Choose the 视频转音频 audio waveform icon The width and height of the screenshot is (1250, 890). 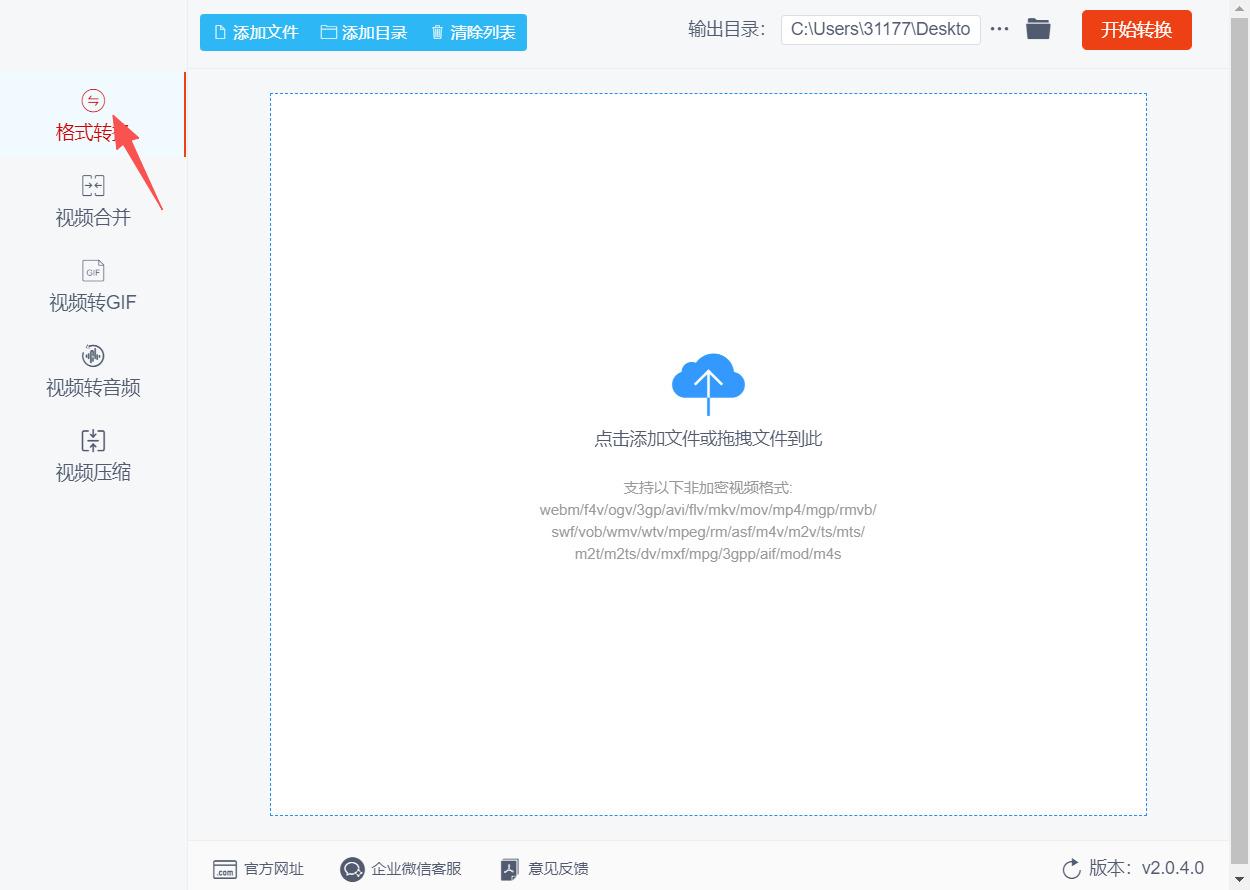(x=93, y=356)
